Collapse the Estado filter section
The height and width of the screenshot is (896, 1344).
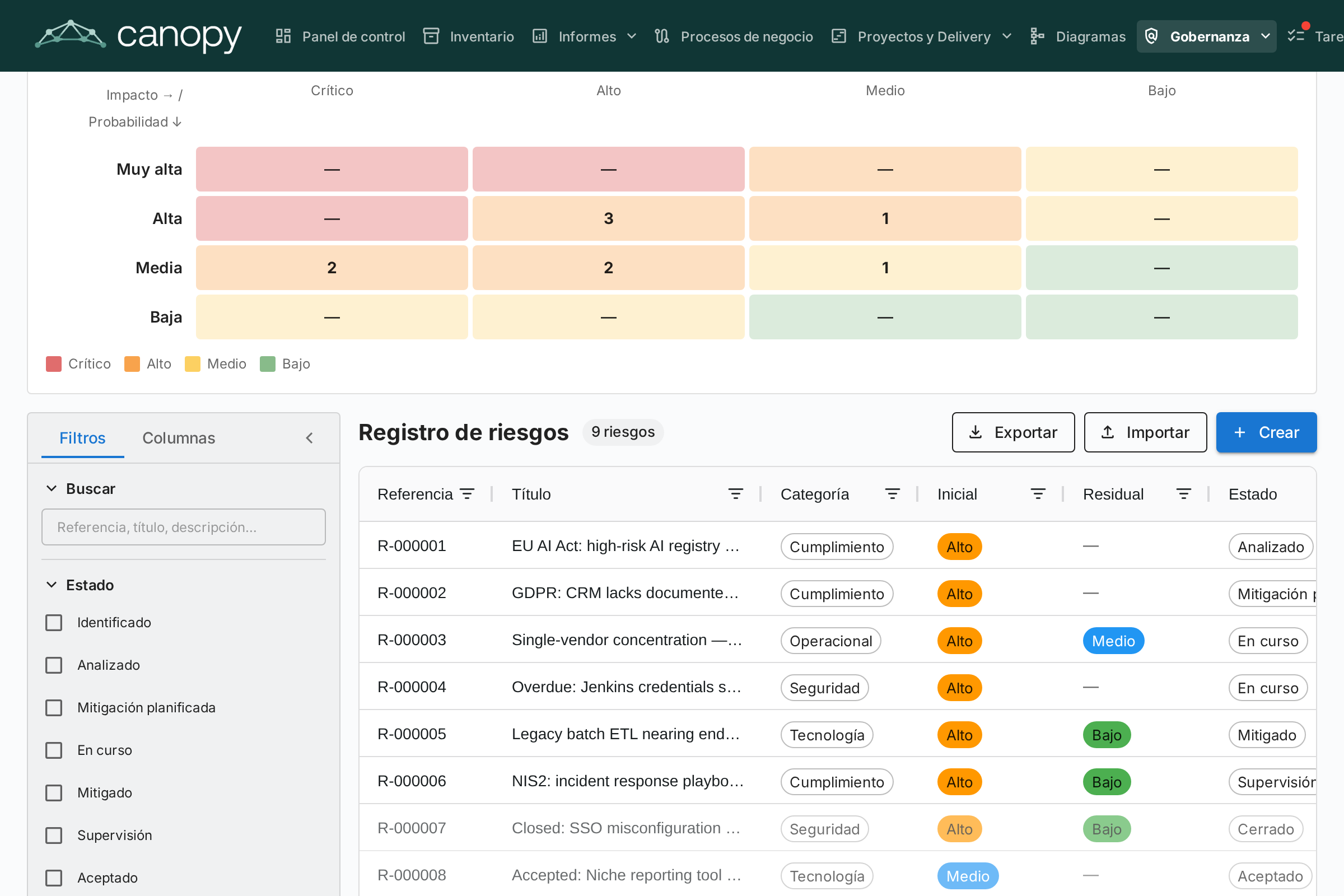(52, 585)
